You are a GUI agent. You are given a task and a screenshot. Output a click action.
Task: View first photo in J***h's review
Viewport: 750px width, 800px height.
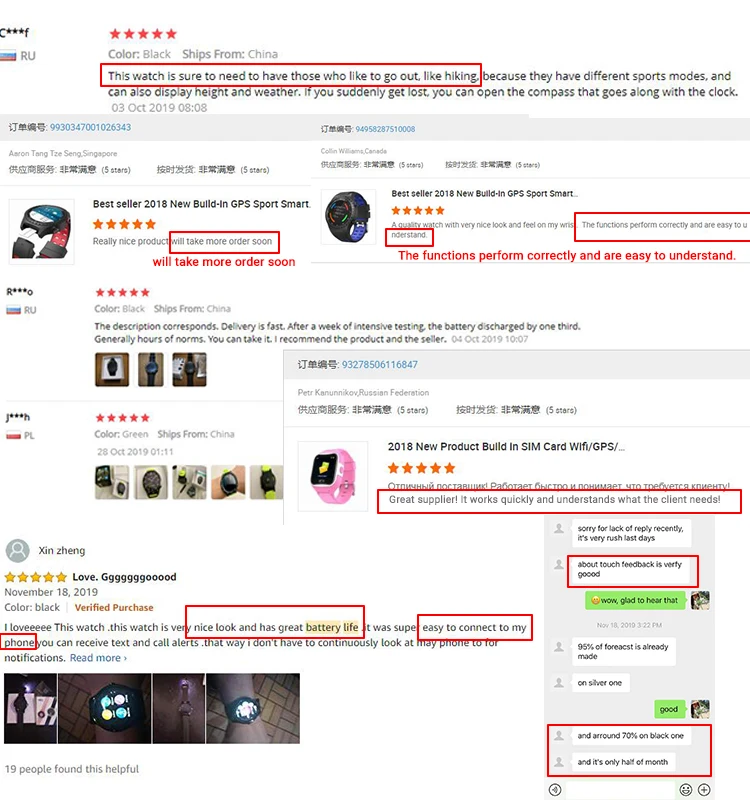click(112, 482)
